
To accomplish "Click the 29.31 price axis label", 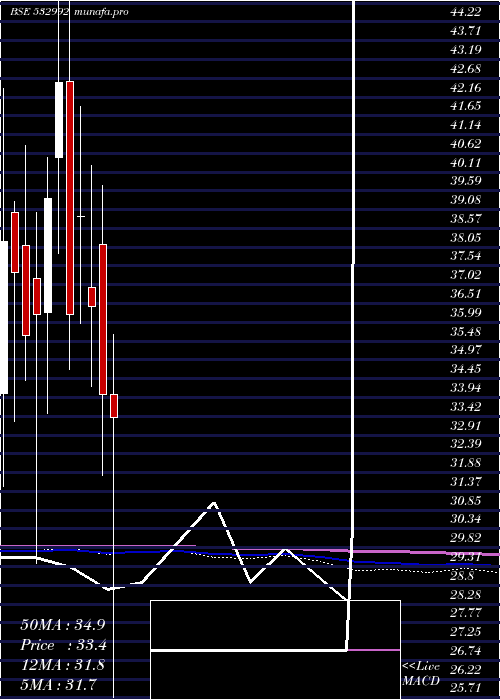I will coord(466,557).
